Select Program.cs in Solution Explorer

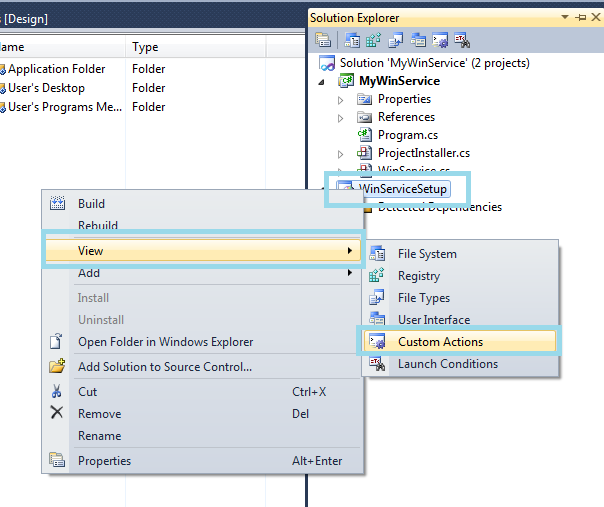pos(408,135)
